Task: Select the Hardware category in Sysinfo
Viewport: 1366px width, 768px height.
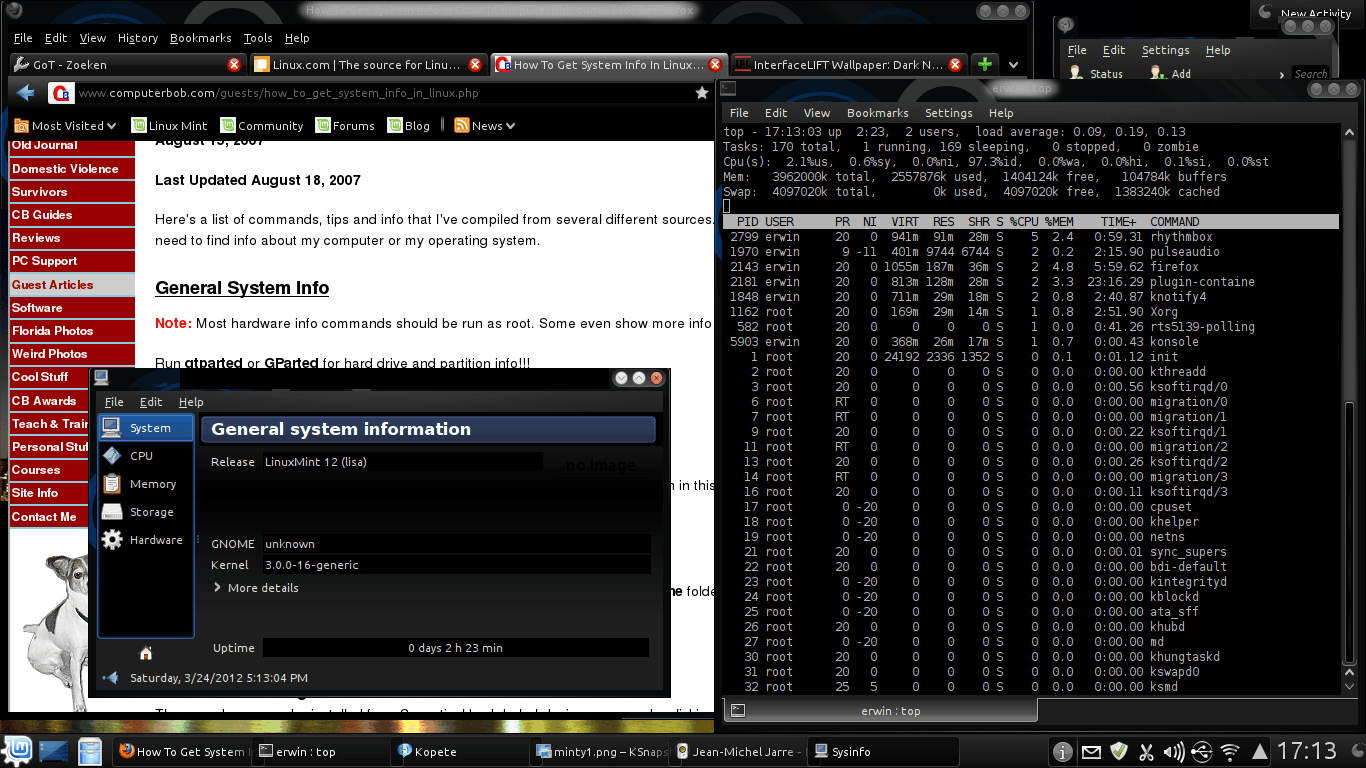Action: tap(146, 540)
